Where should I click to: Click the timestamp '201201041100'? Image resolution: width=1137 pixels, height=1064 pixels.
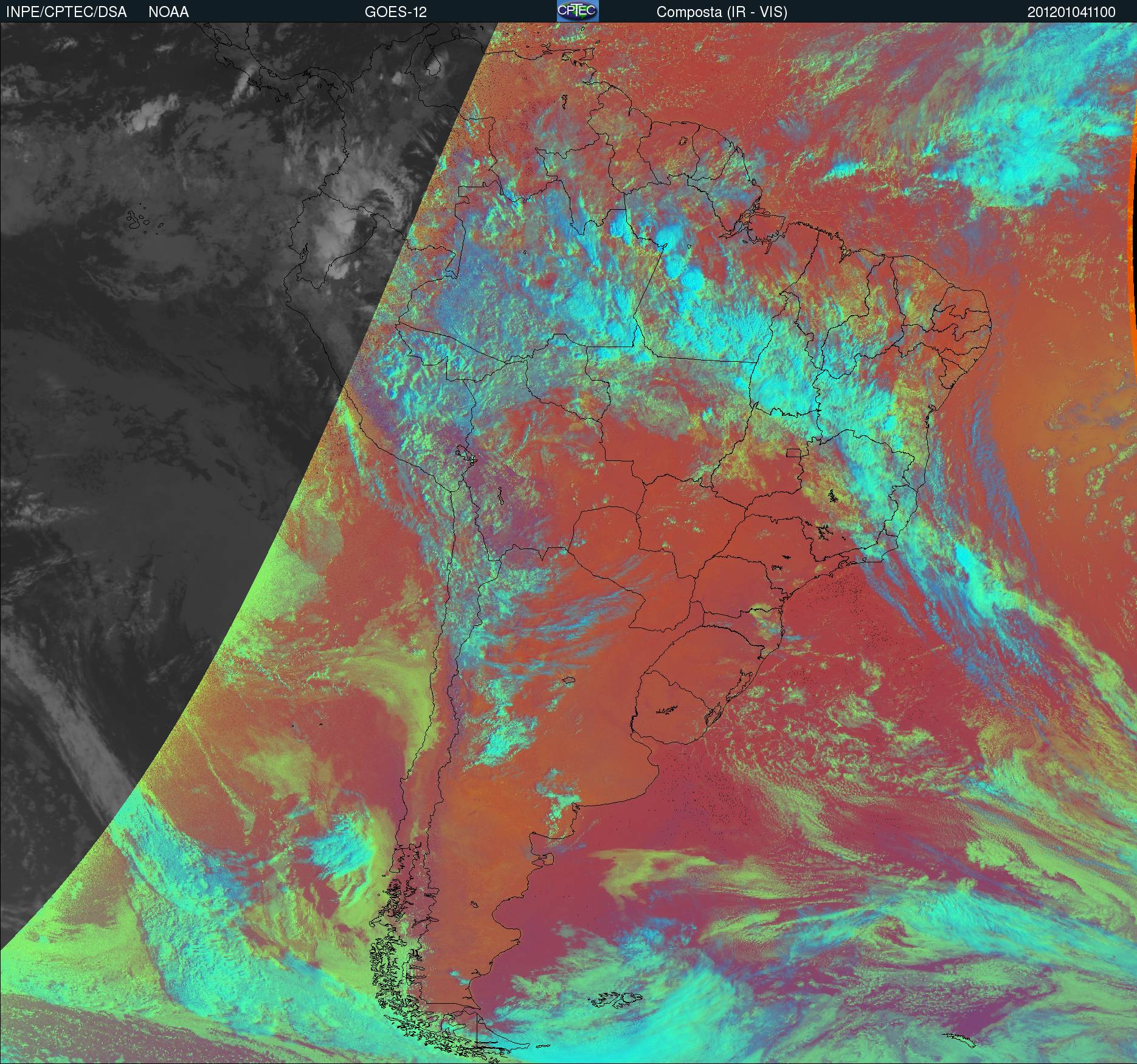point(1071,12)
